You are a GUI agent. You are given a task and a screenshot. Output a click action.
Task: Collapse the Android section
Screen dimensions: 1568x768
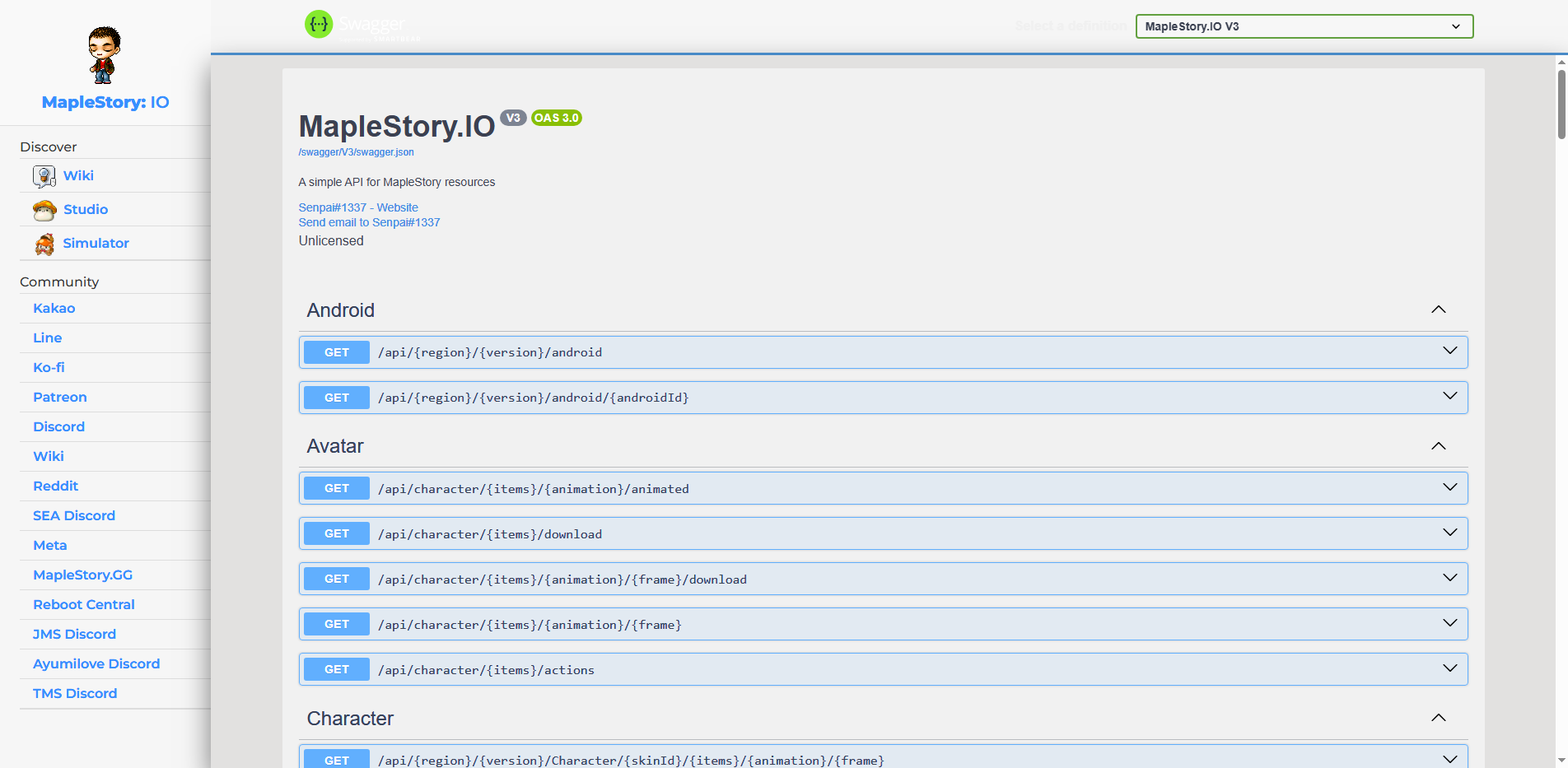[x=1439, y=310]
